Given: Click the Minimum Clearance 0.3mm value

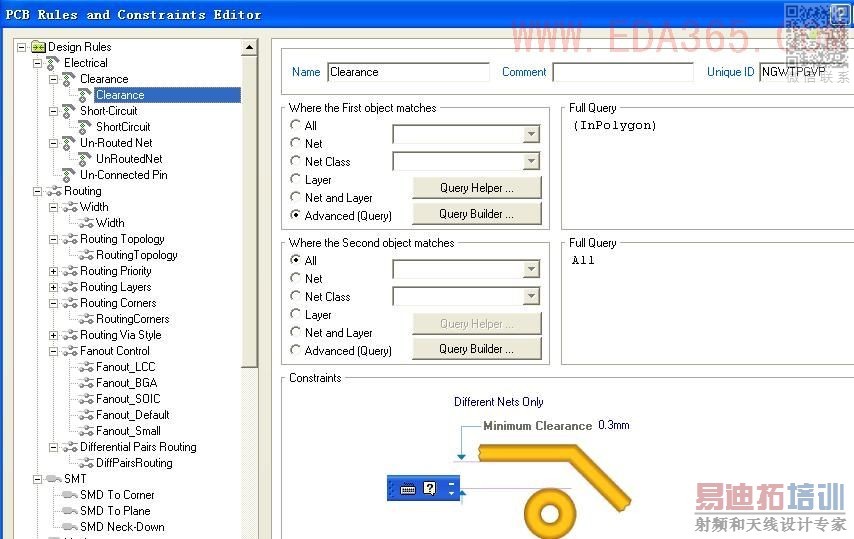Looking at the screenshot, I should 614,425.
